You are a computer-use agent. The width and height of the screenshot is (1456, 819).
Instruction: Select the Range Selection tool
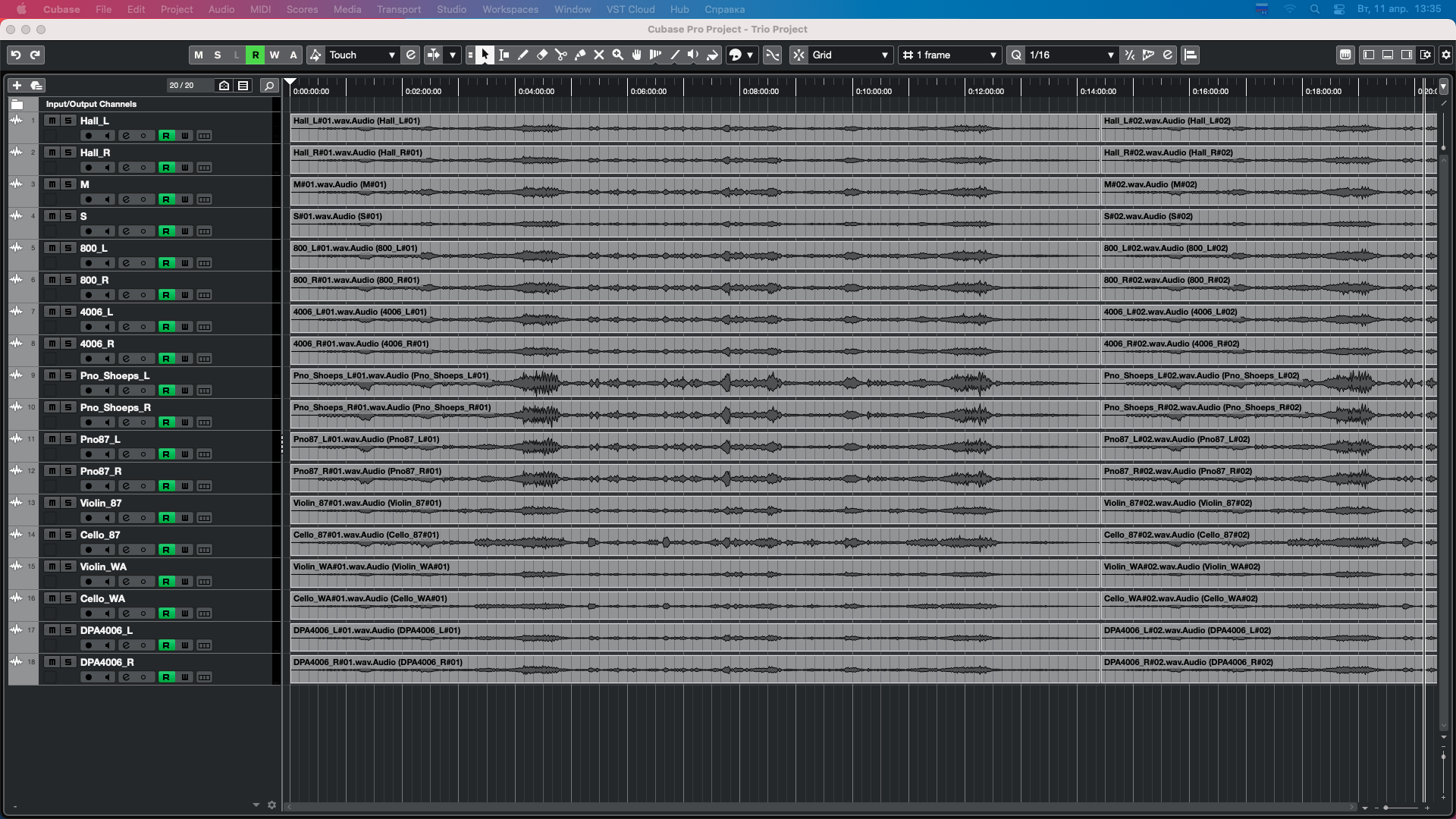tap(504, 55)
